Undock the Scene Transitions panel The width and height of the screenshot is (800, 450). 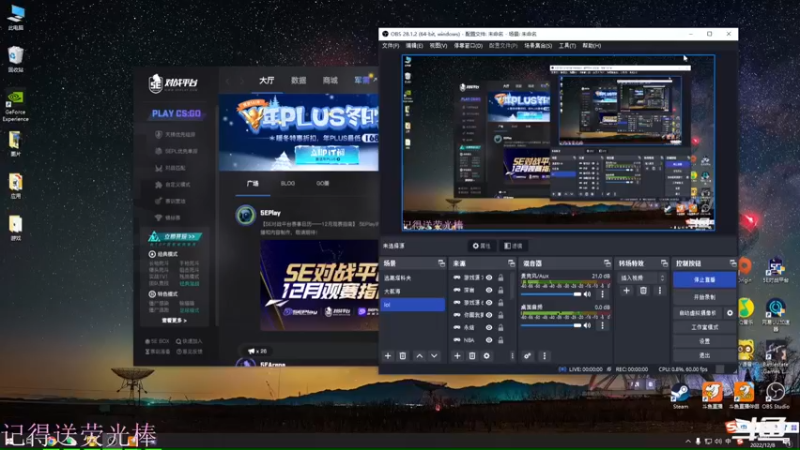click(664, 263)
